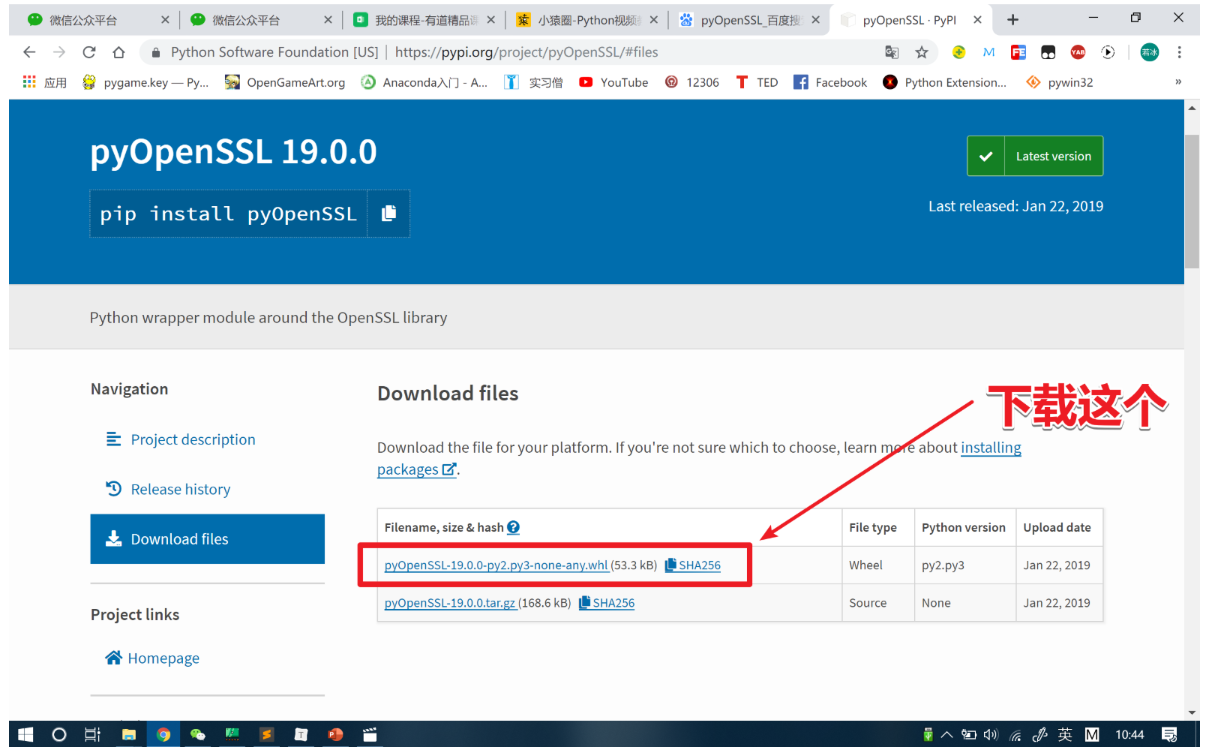Open new browser tab with plus button
Viewport: 1213px width, 748px height.
pyautogui.click(x=1013, y=19)
